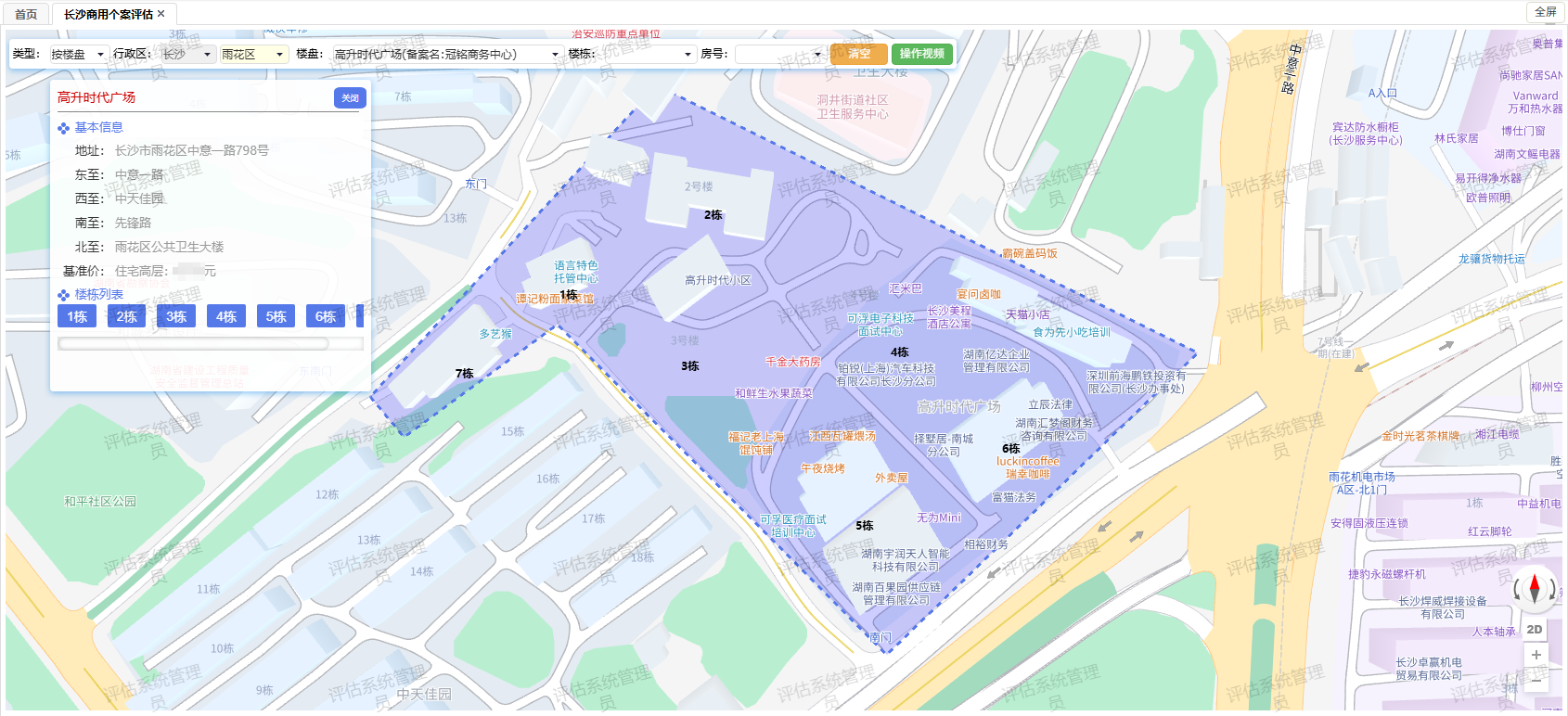Click the 全屏 fullscreen button
Viewport: 1568px width, 716px height.
tap(1545, 12)
